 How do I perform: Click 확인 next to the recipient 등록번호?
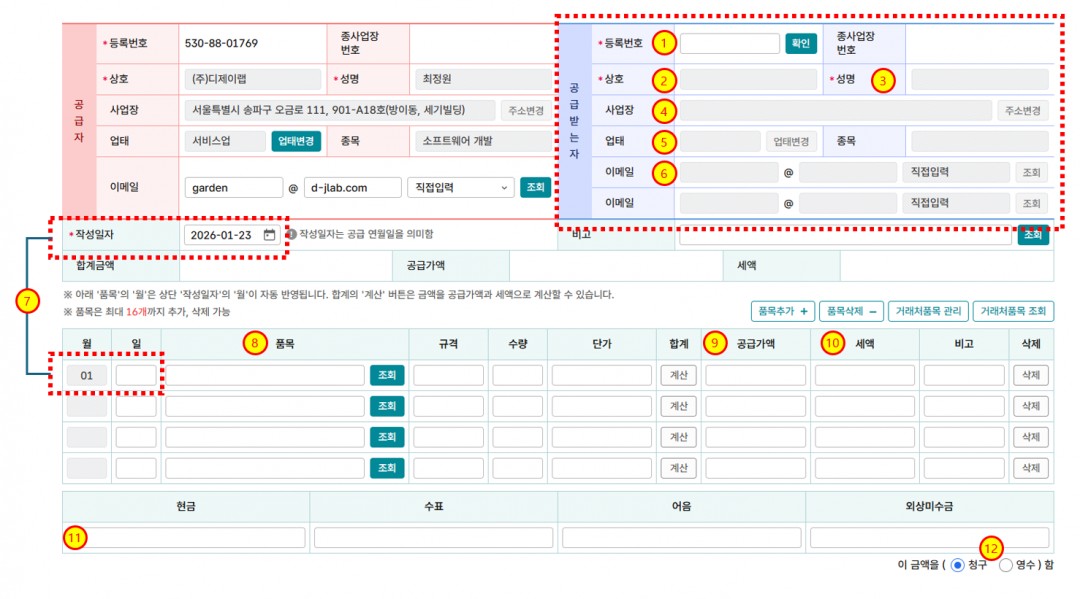coord(801,43)
